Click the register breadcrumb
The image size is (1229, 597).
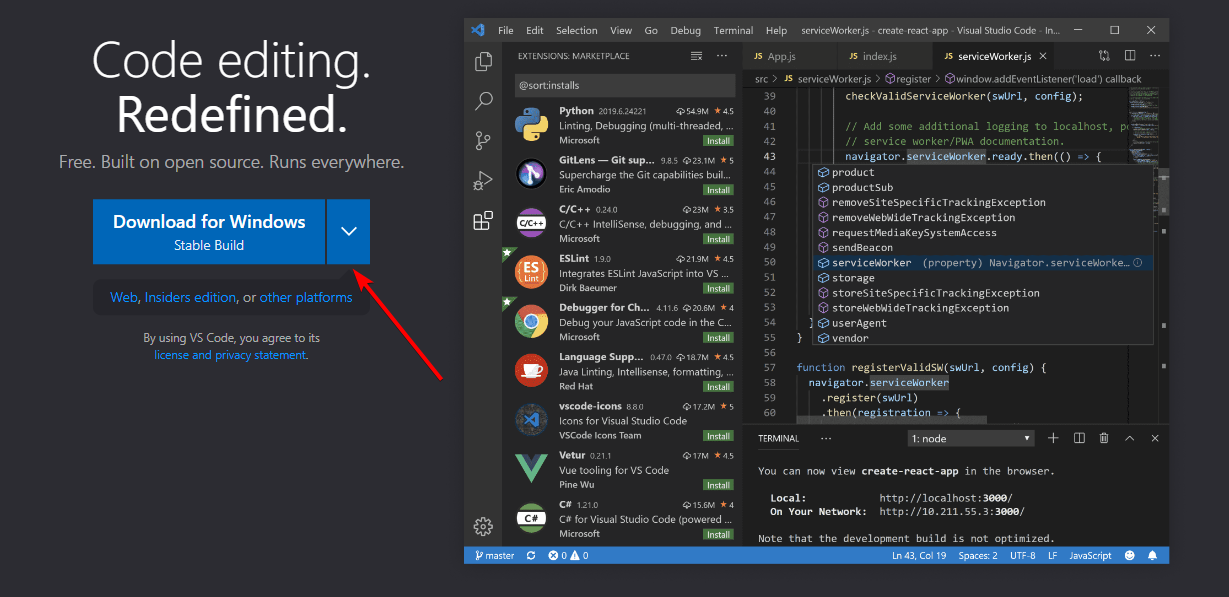point(906,79)
